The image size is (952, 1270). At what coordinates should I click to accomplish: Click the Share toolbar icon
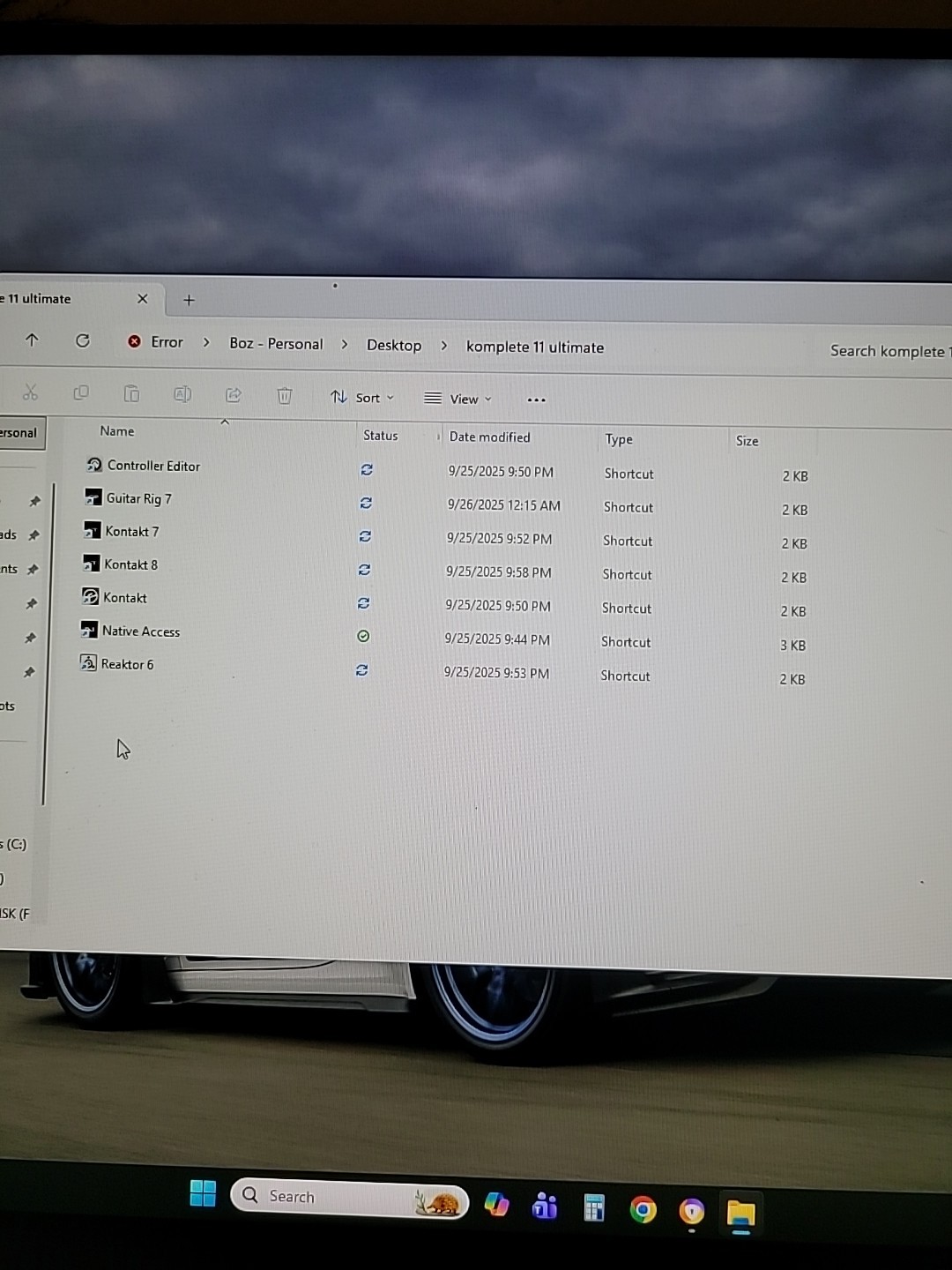pyautogui.click(x=234, y=395)
